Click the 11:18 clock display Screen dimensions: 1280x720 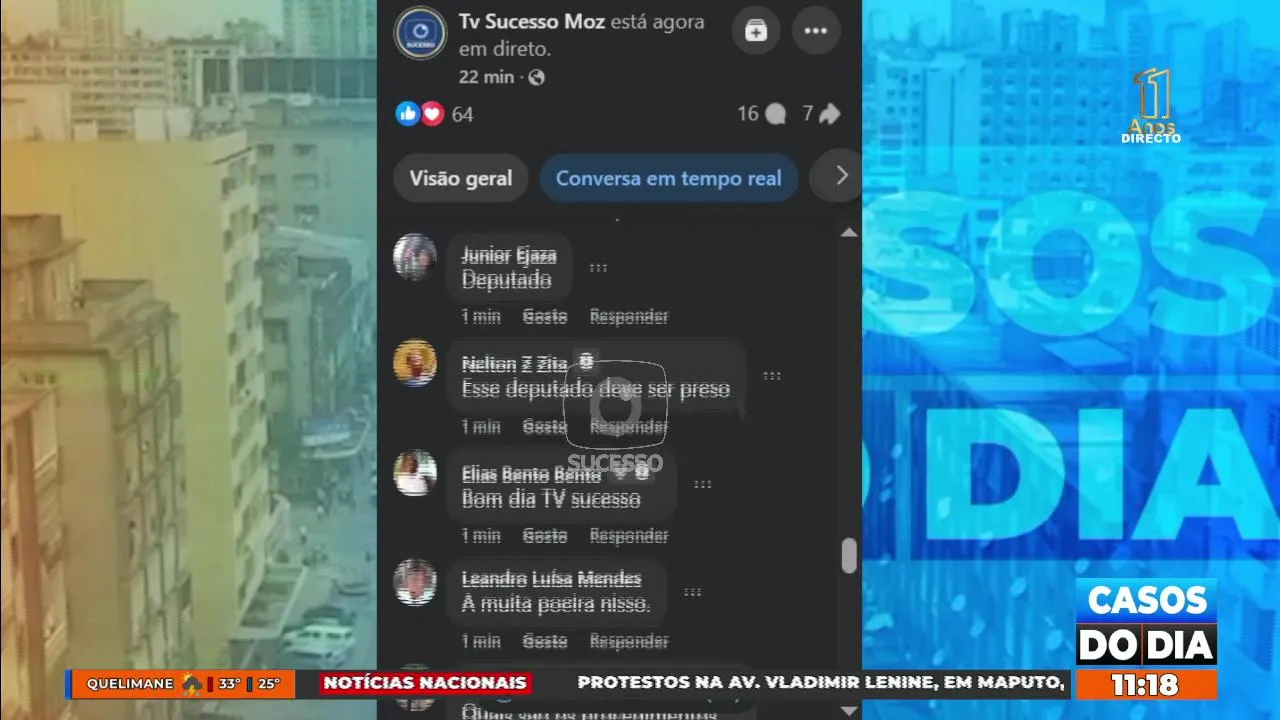tap(1146, 684)
